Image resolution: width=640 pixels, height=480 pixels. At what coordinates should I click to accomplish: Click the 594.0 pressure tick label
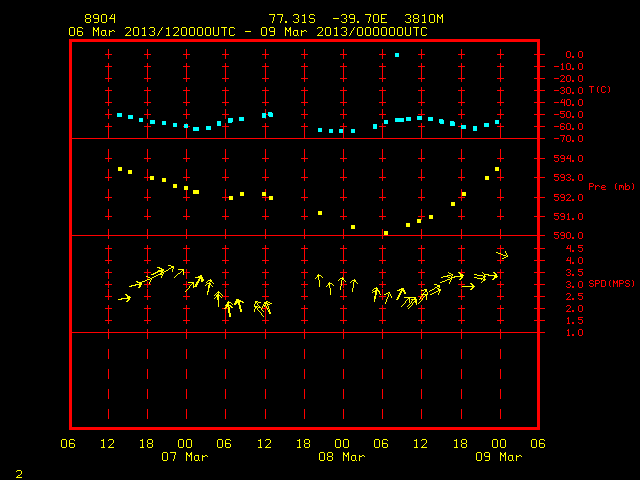tap(568, 158)
